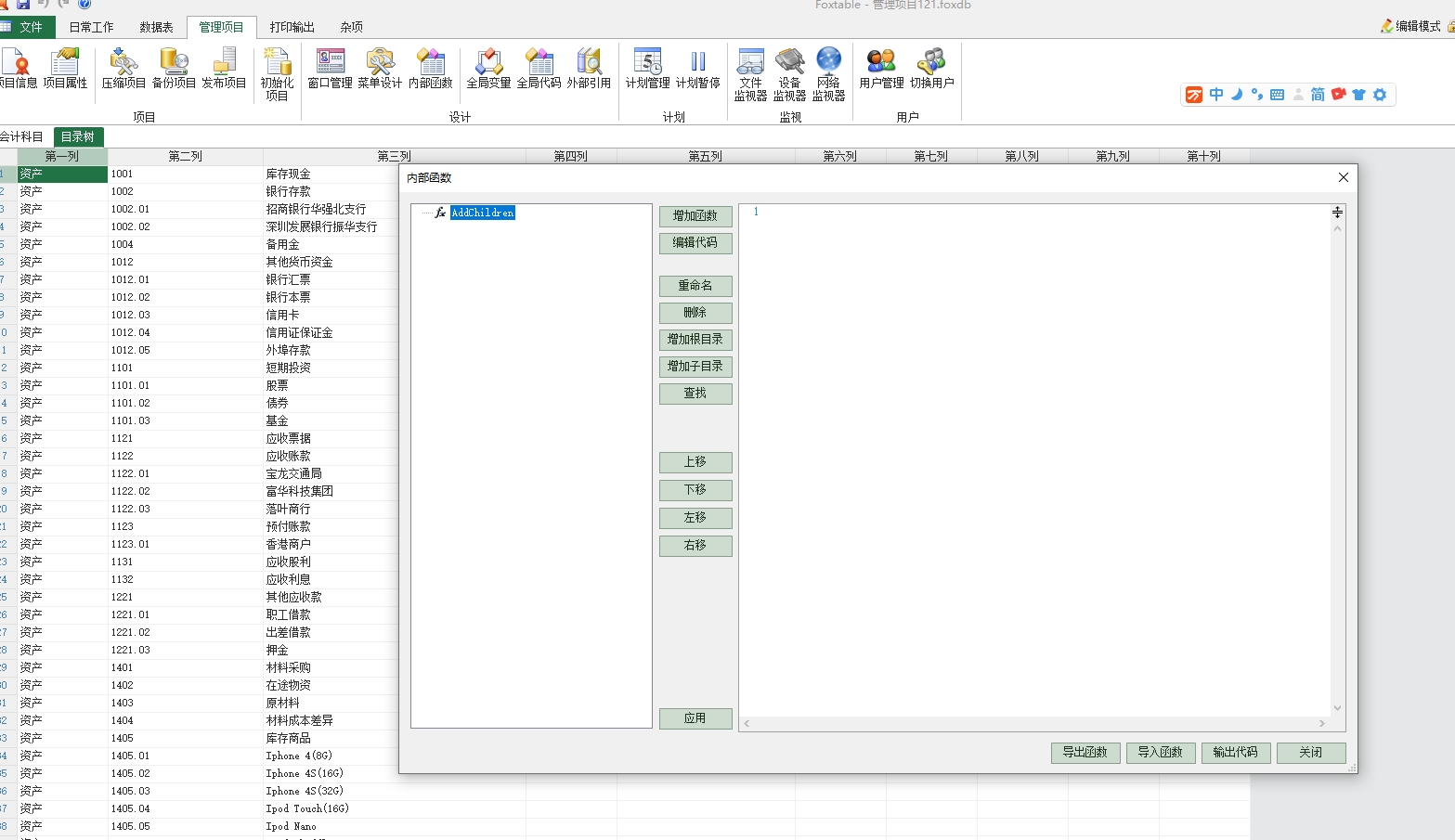
Task: Click the split handle atop code editor scrollbar
Action: [1337, 213]
